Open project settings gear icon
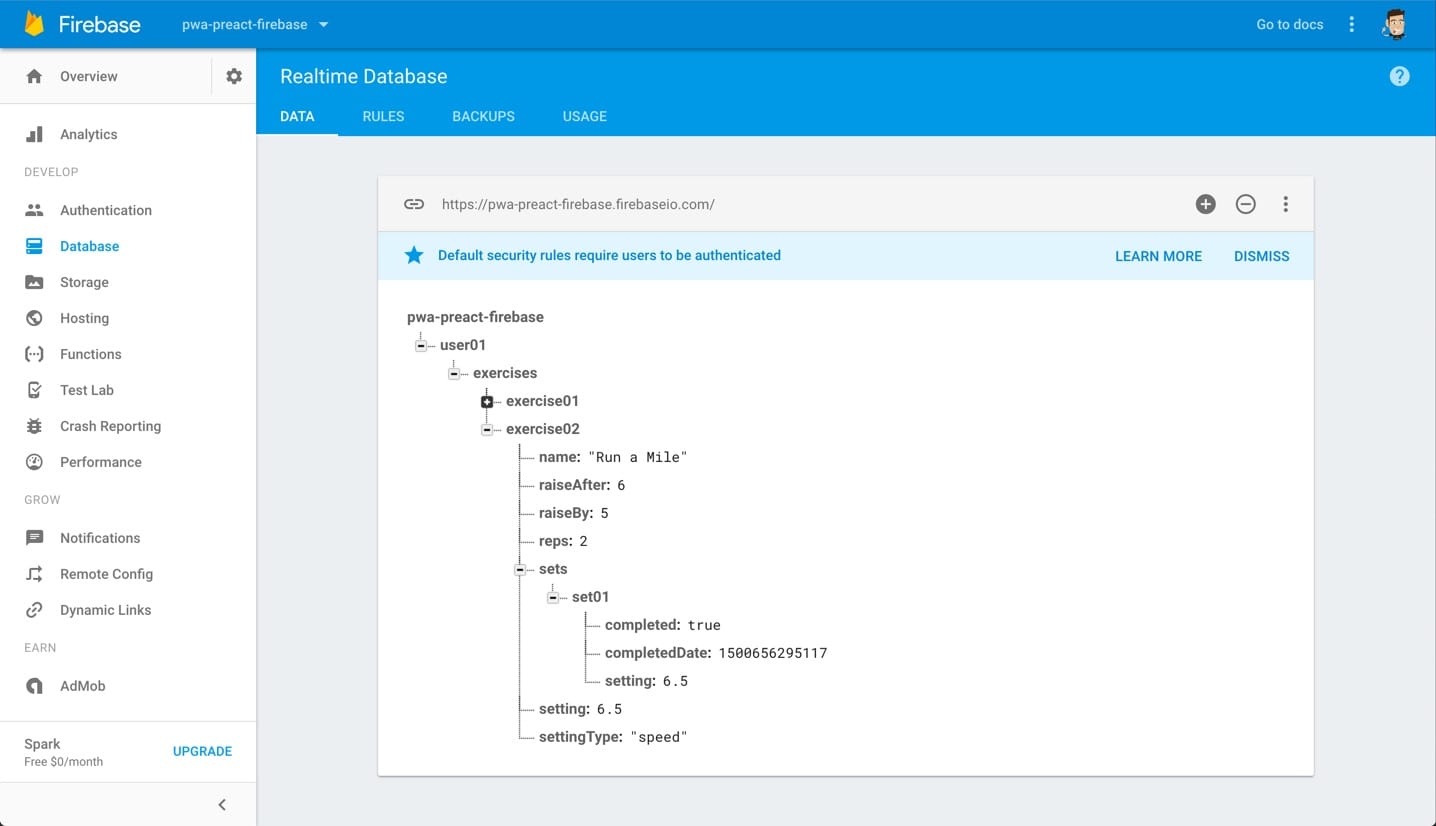 pyautogui.click(x=234, y=76)
